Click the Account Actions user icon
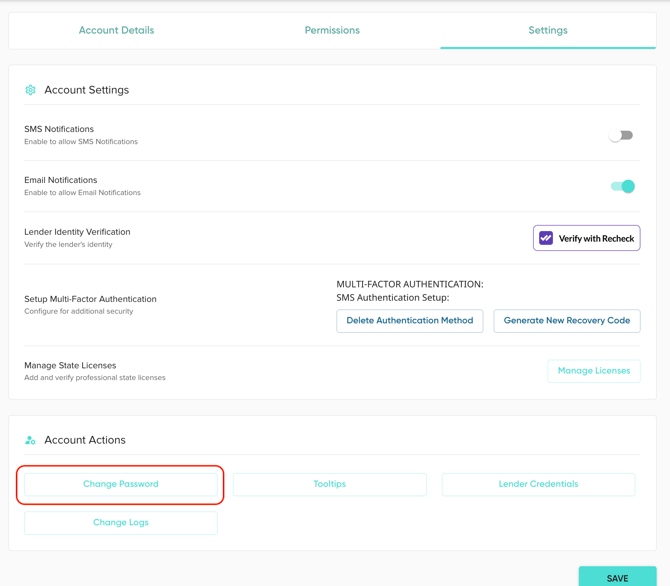This screenshot has height=586, width=670. point(30,440)
